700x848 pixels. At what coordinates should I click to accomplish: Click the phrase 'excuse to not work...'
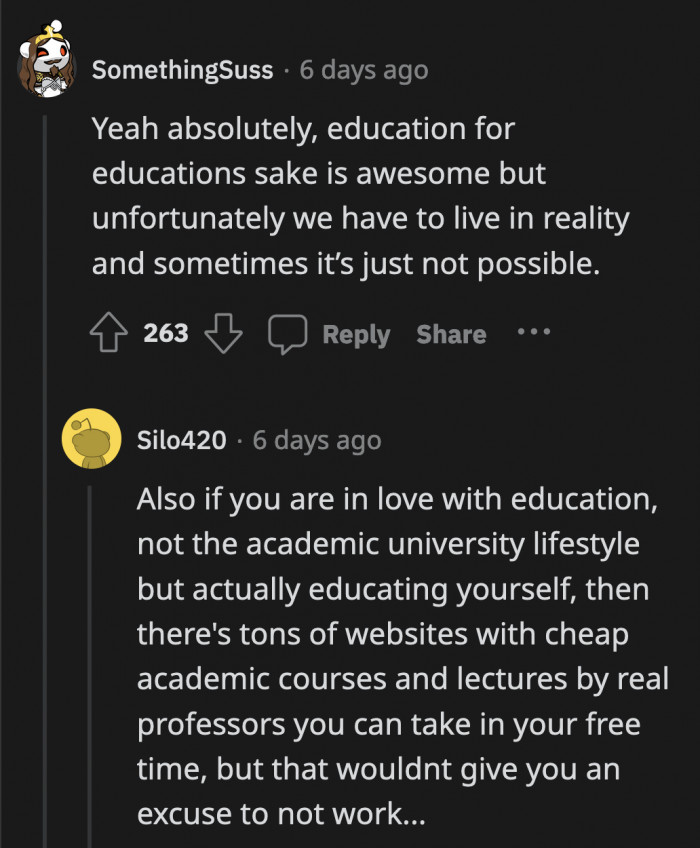pos(281,815)
